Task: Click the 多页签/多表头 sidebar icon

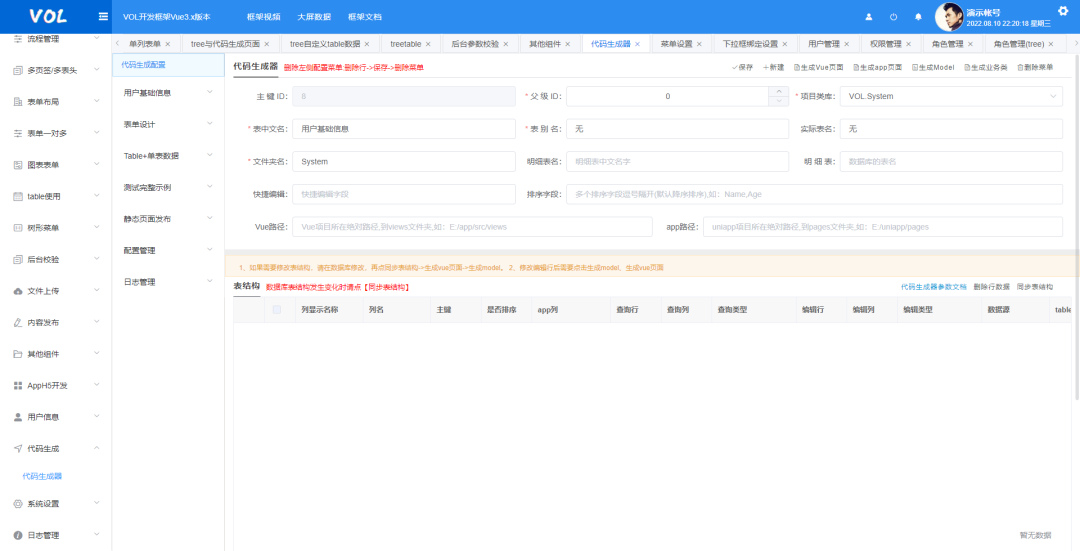Action: pos(19,70)
